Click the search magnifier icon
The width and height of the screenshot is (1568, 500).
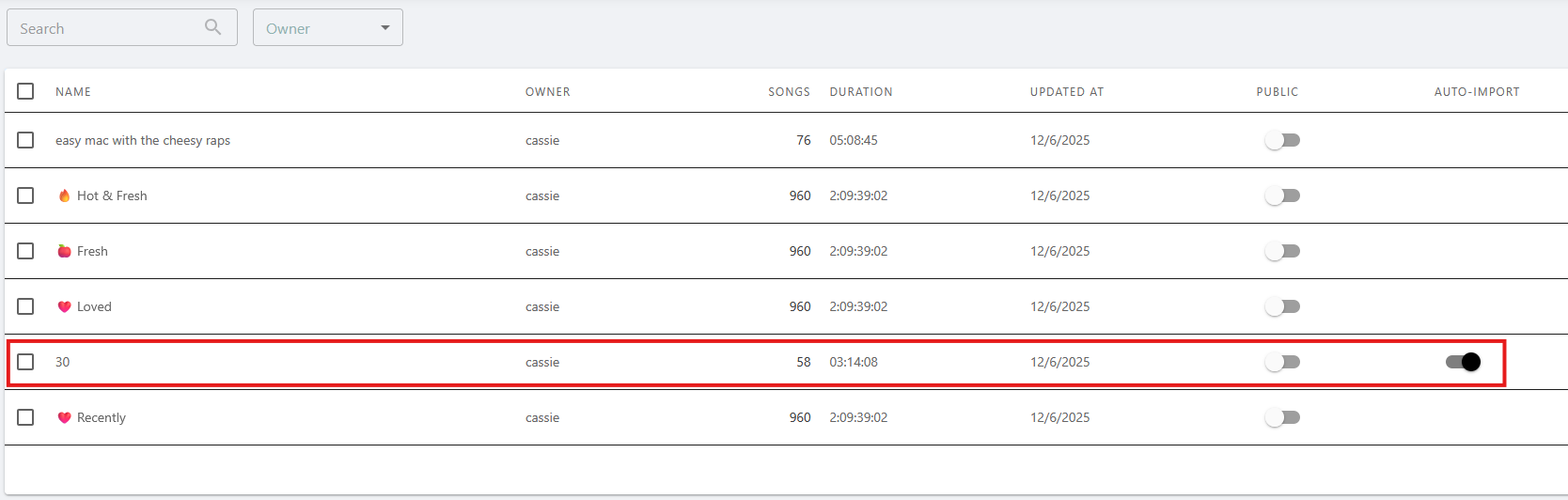tap(213, 27)
